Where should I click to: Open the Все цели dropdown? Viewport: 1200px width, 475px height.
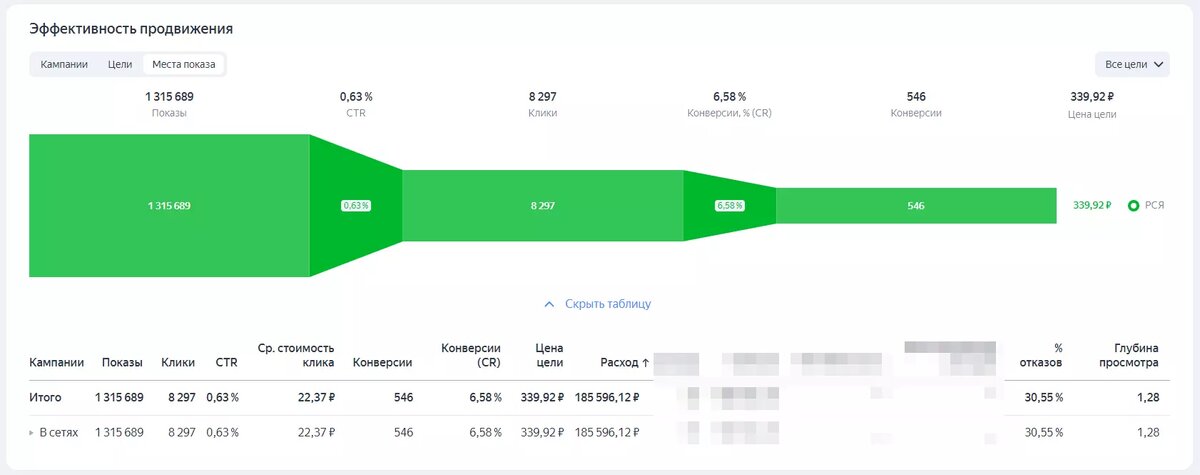(x=1132, y=65)
